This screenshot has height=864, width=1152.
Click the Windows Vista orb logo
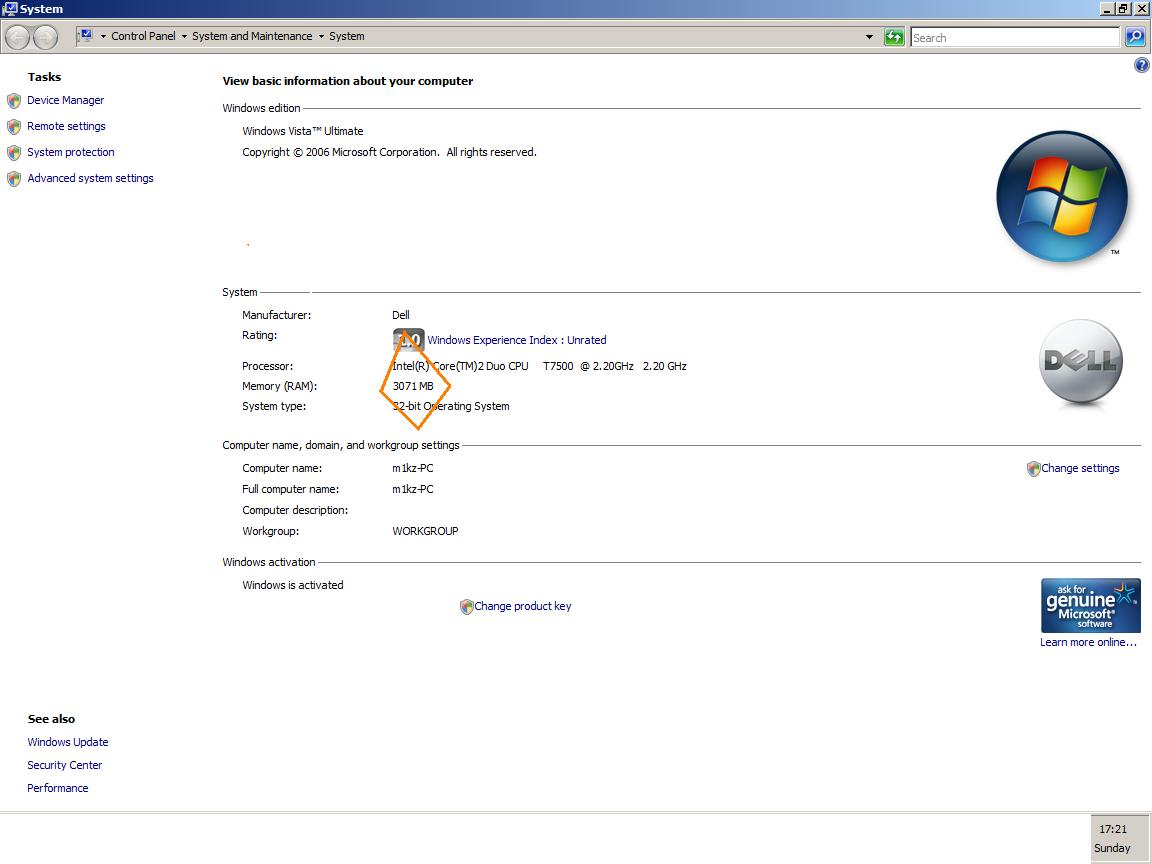pyautogui.click(x=1062, y=196)
